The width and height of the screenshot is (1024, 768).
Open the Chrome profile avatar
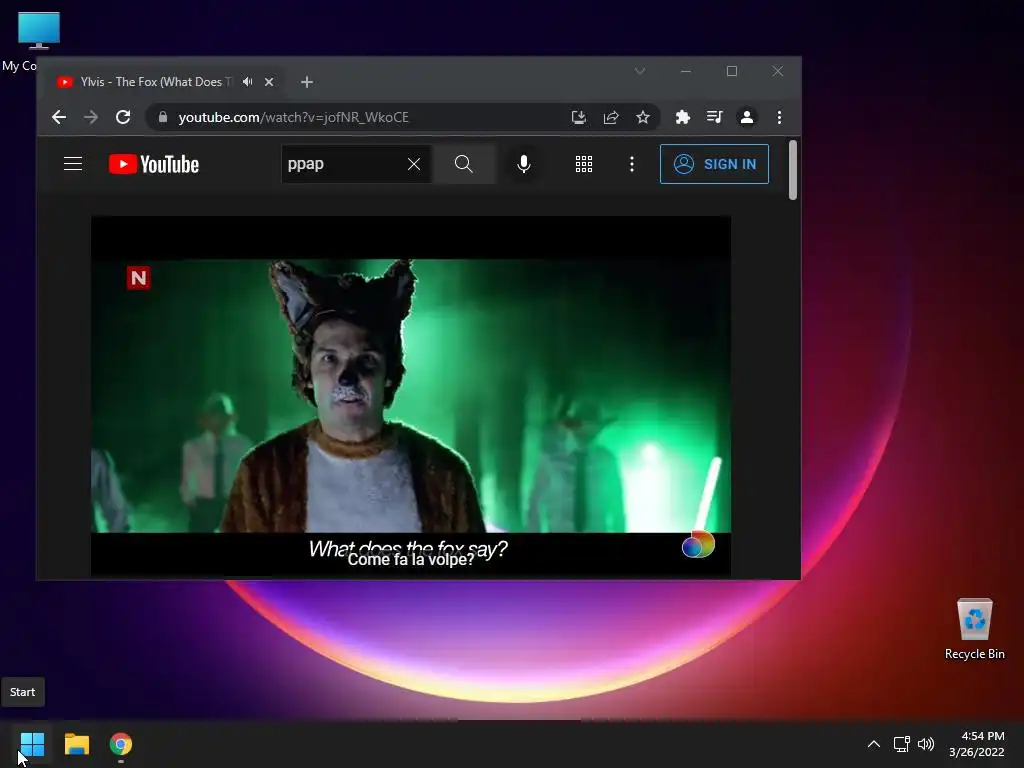click(746, 117)
